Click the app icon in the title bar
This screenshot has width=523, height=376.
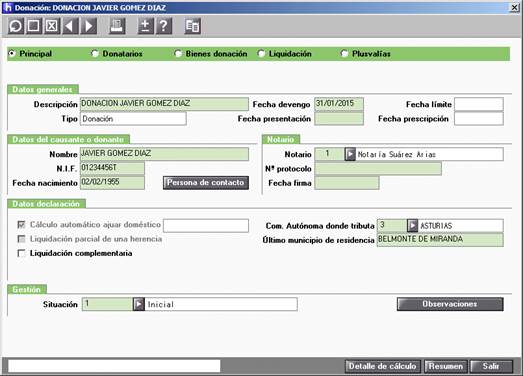[x=7, y=7]
